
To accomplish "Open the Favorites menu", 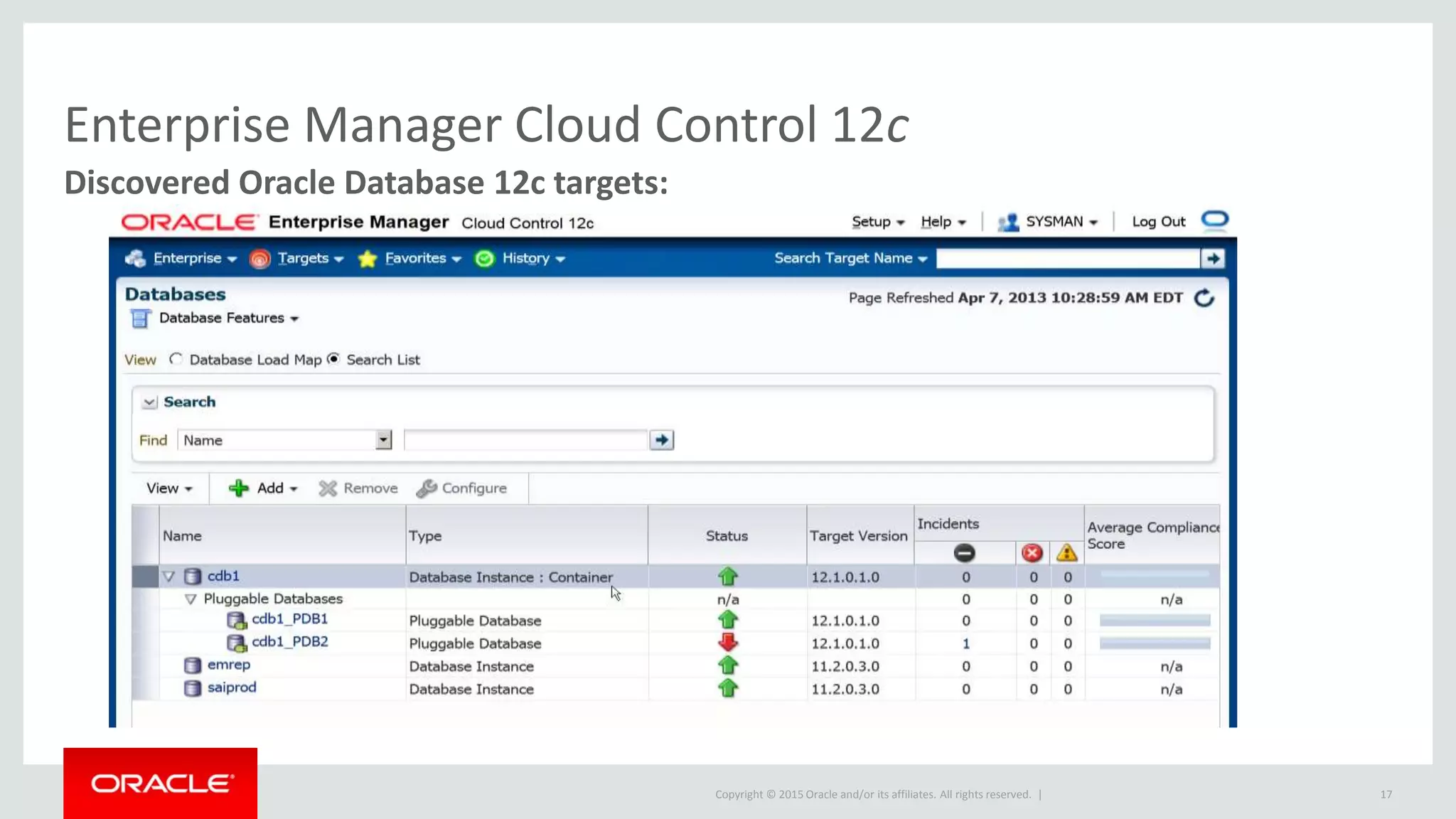I will coord(423,258).
